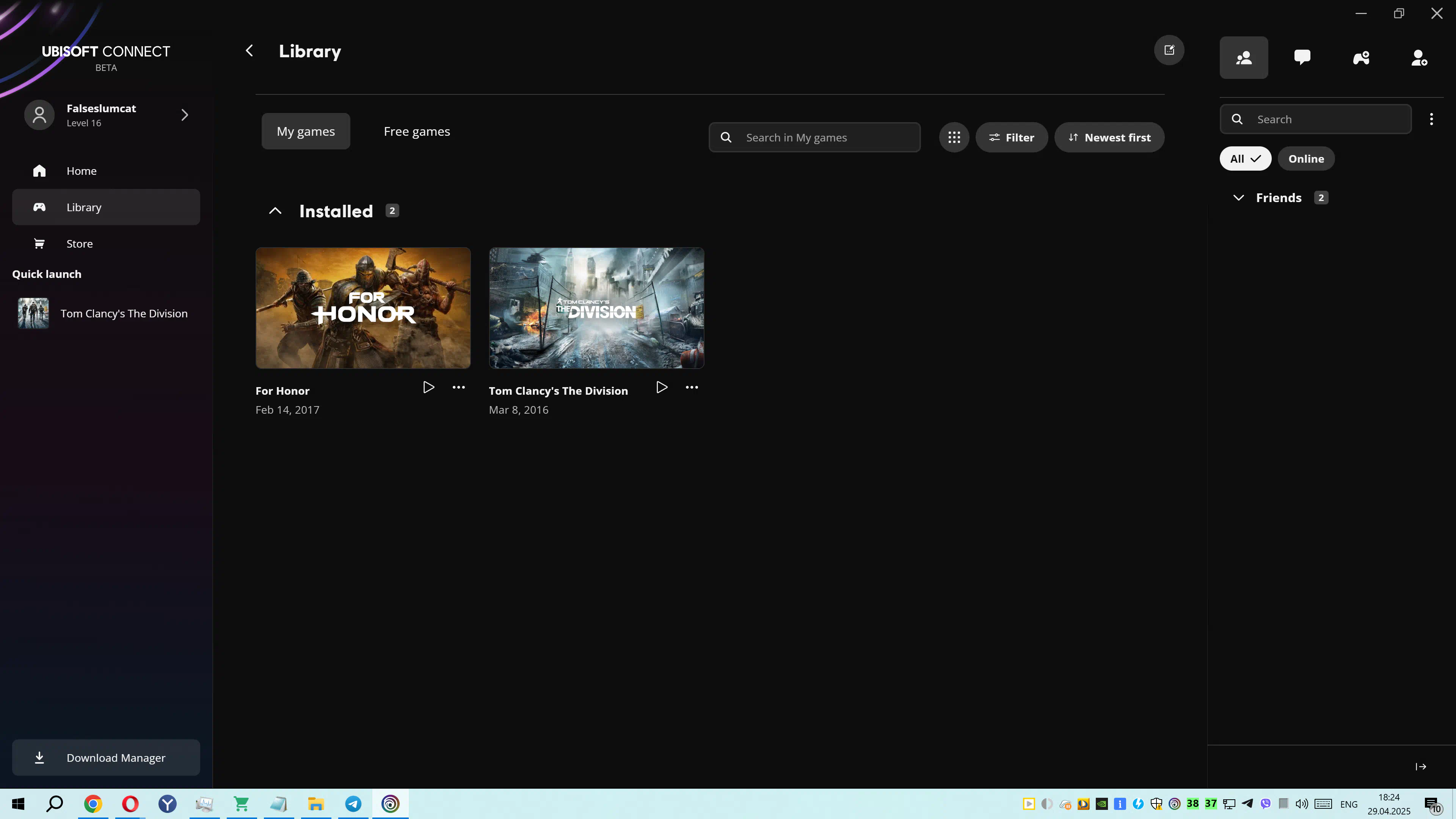Launch The Division from Quick launch
The image size is (1456, 819).
pos(106,314)
